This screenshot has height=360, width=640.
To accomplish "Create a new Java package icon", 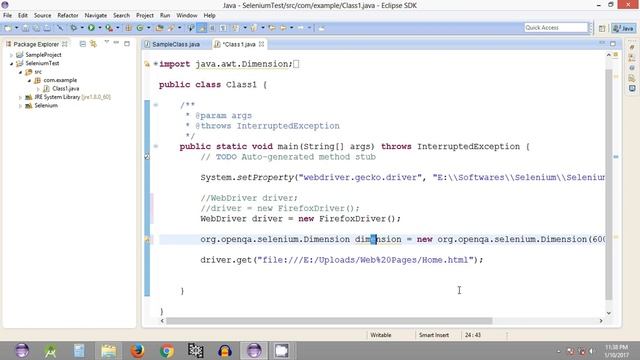I will 128,28.
